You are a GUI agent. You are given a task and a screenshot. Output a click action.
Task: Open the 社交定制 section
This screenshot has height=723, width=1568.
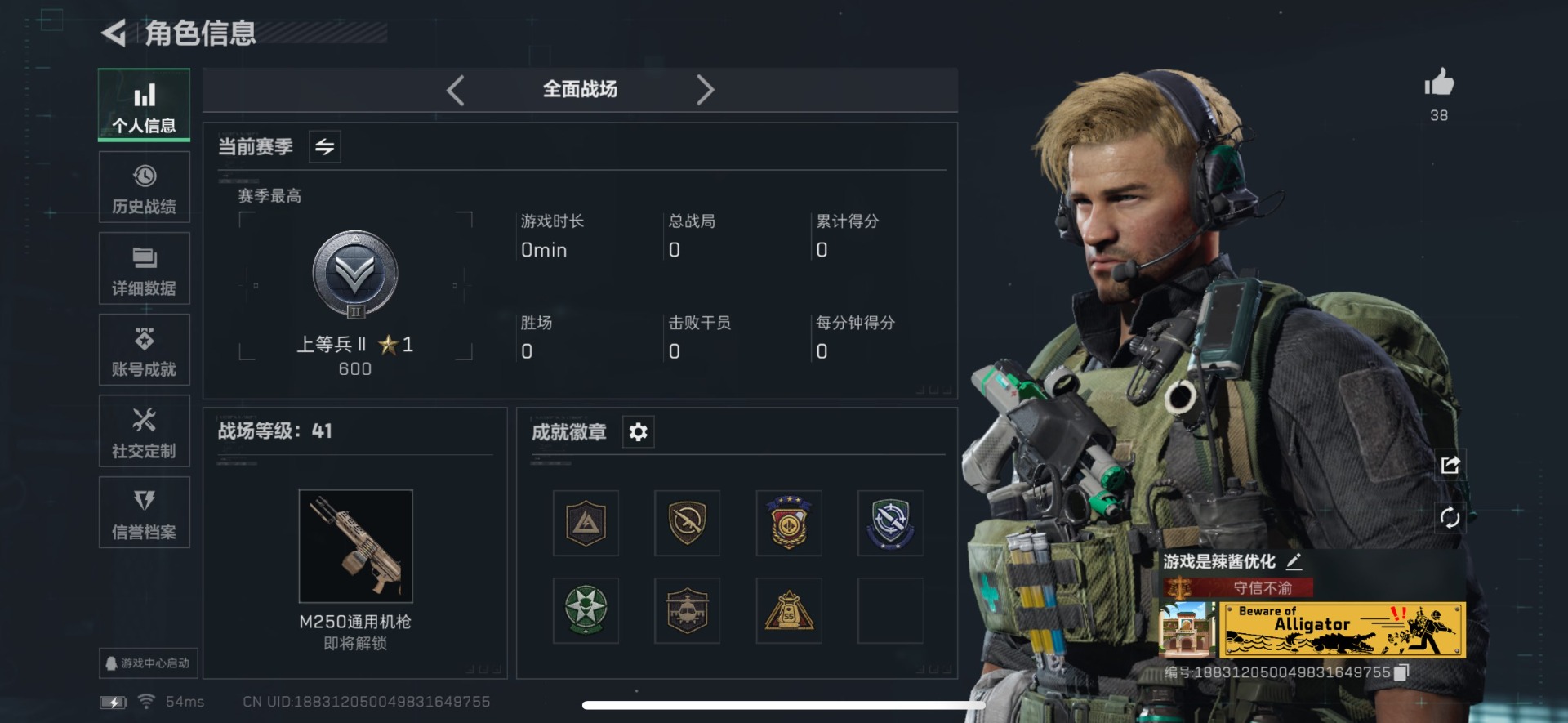(145, 431)
